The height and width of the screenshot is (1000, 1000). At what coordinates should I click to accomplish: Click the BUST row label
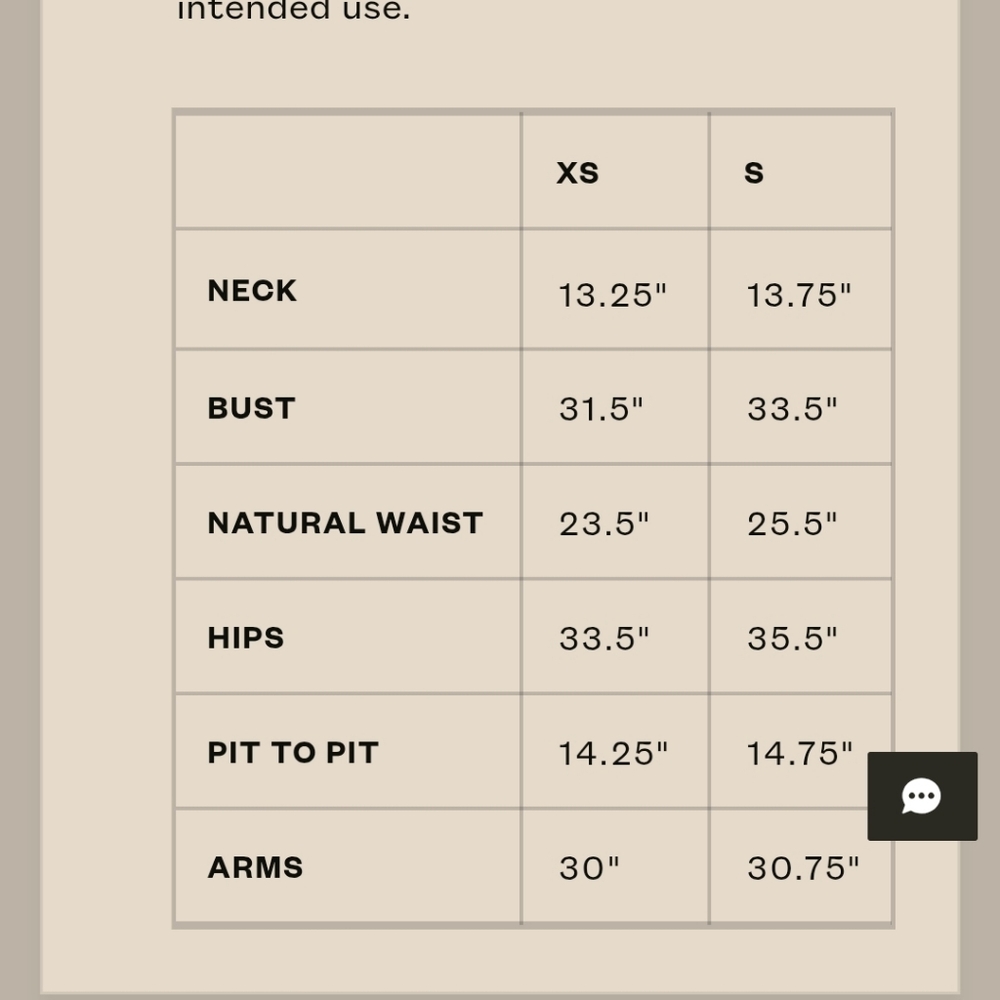pos(251,408)
